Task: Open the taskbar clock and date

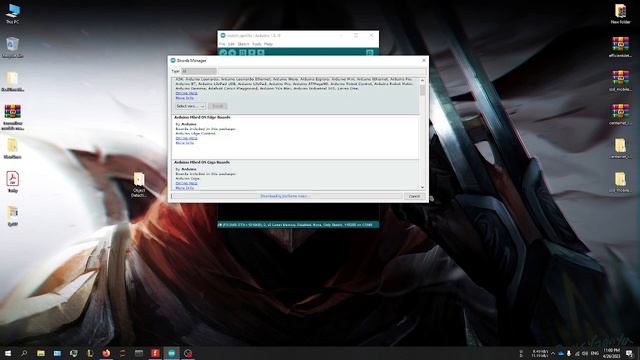Action: pos(611,353)
